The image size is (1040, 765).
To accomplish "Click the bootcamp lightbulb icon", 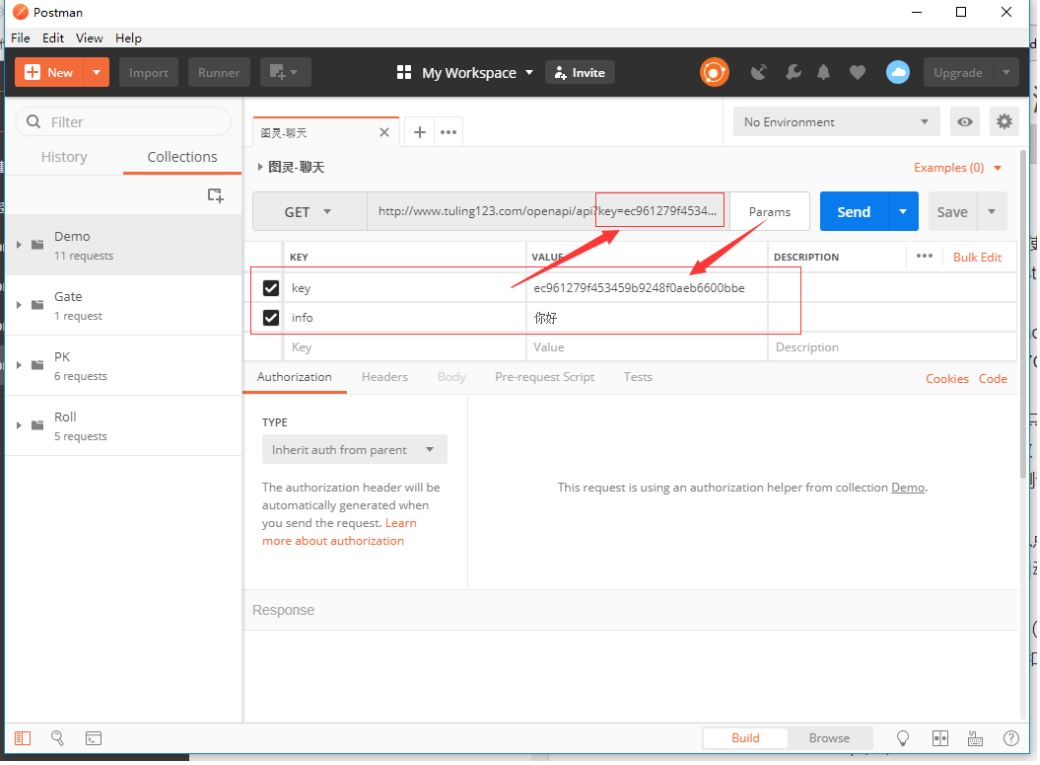I will pos(903,738).
